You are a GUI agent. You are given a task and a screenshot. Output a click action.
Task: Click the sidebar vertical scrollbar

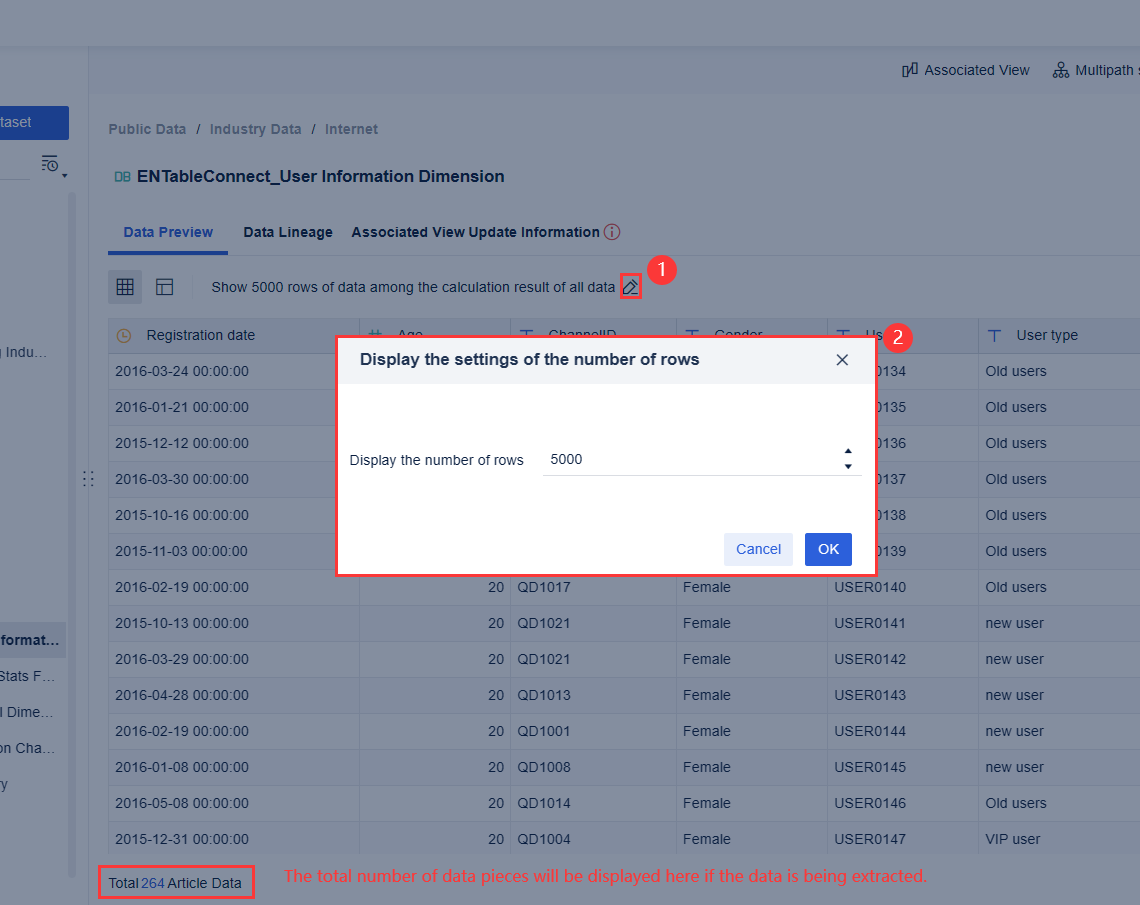(71, 534)
